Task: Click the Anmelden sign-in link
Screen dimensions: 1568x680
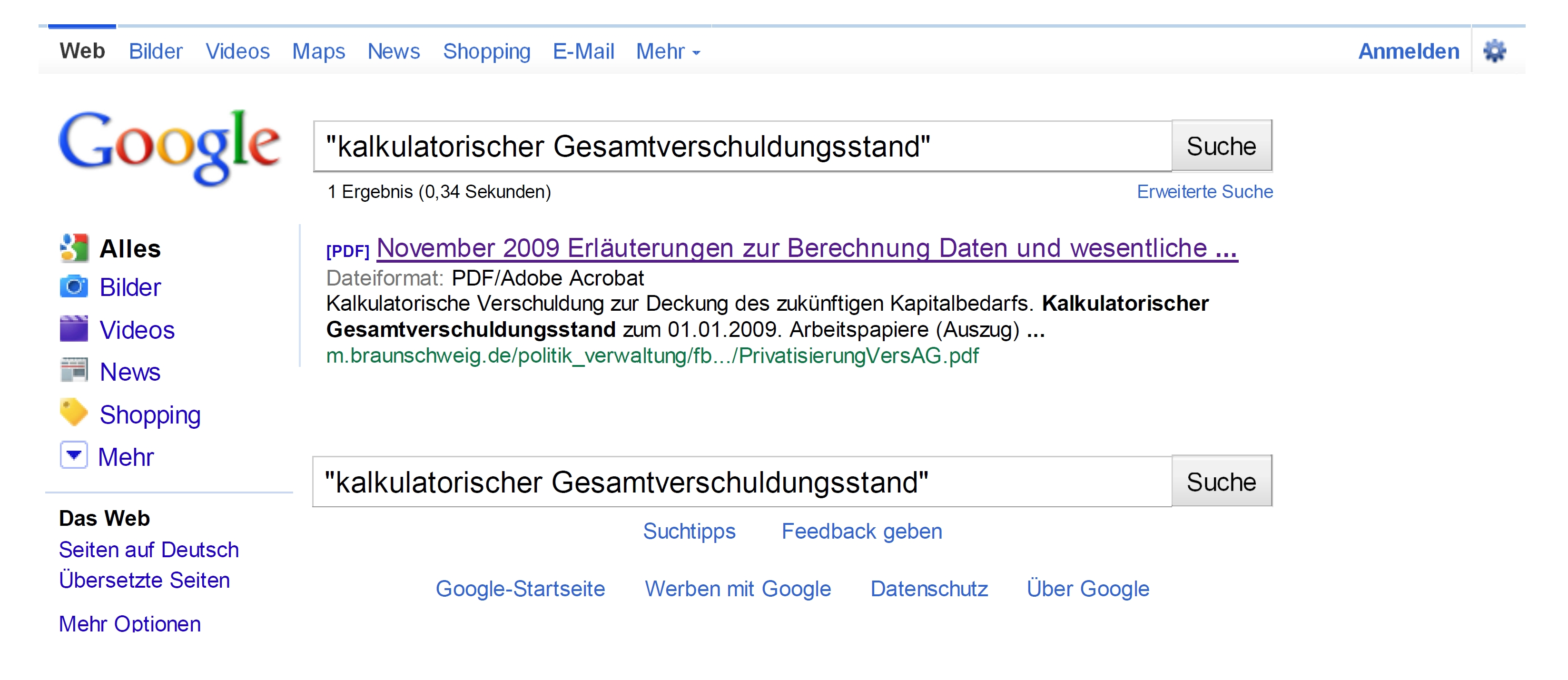Action: [x=1409, y=52]
